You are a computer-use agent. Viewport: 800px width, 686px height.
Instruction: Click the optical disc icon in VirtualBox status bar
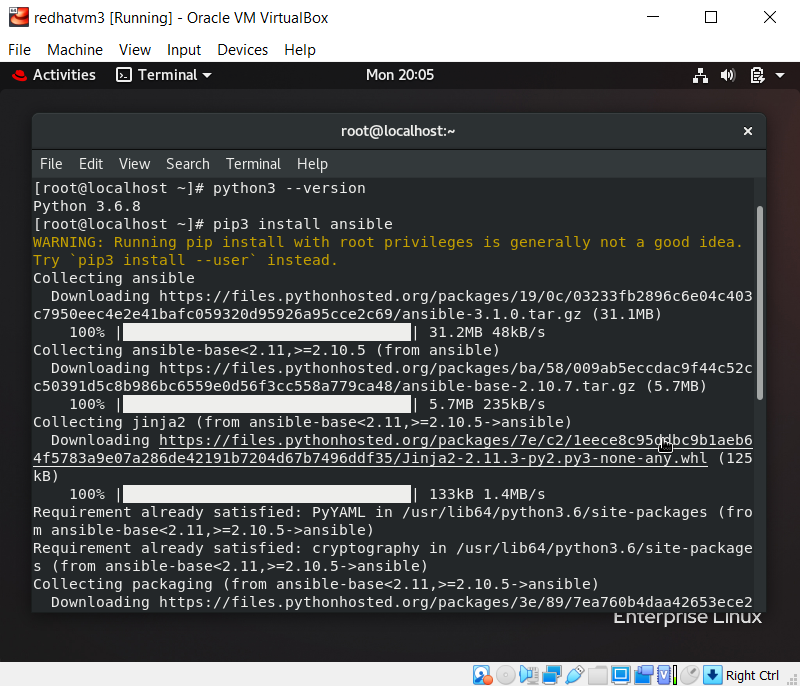[x=506, y=675]
